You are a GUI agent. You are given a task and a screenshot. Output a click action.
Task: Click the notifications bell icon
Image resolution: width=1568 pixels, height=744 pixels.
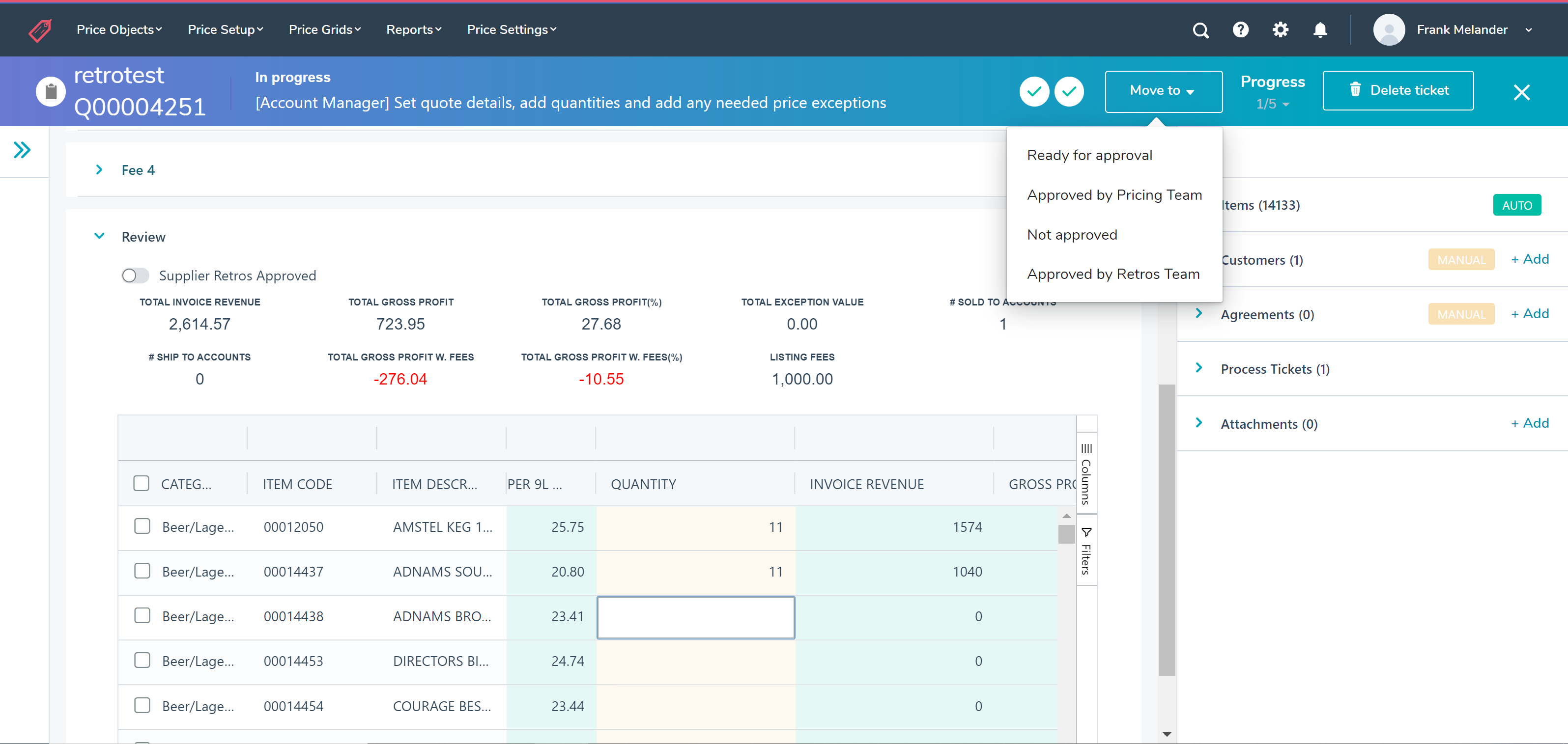pos(1320,30)
